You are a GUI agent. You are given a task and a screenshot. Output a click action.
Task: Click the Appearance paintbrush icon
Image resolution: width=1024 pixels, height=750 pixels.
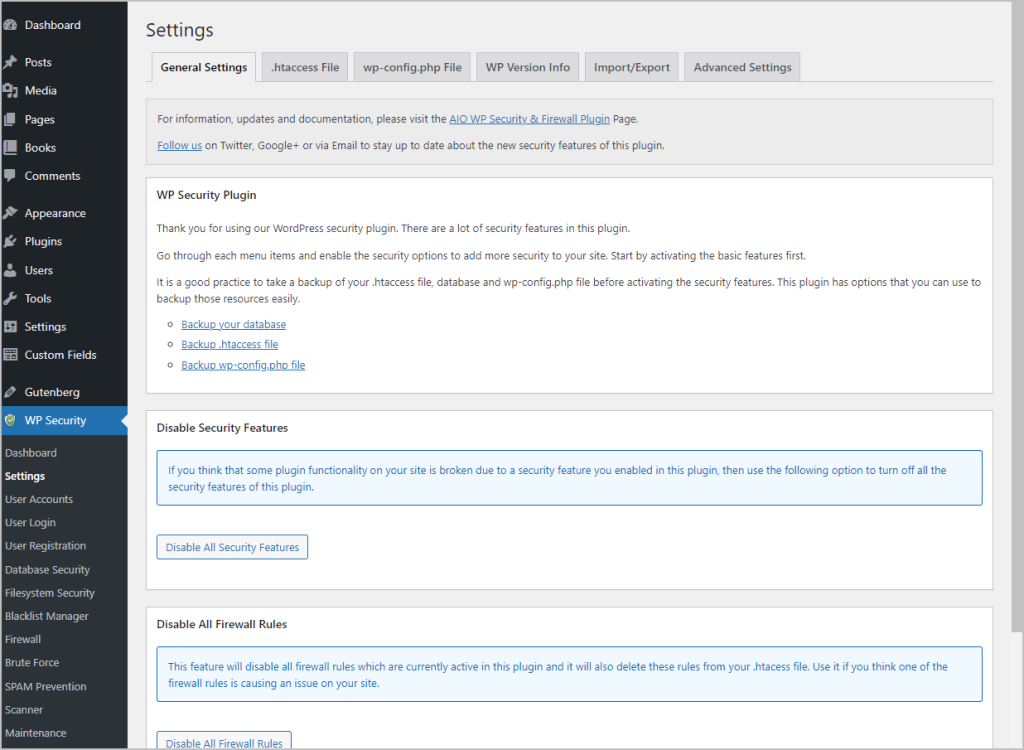(x=10, y=213)
